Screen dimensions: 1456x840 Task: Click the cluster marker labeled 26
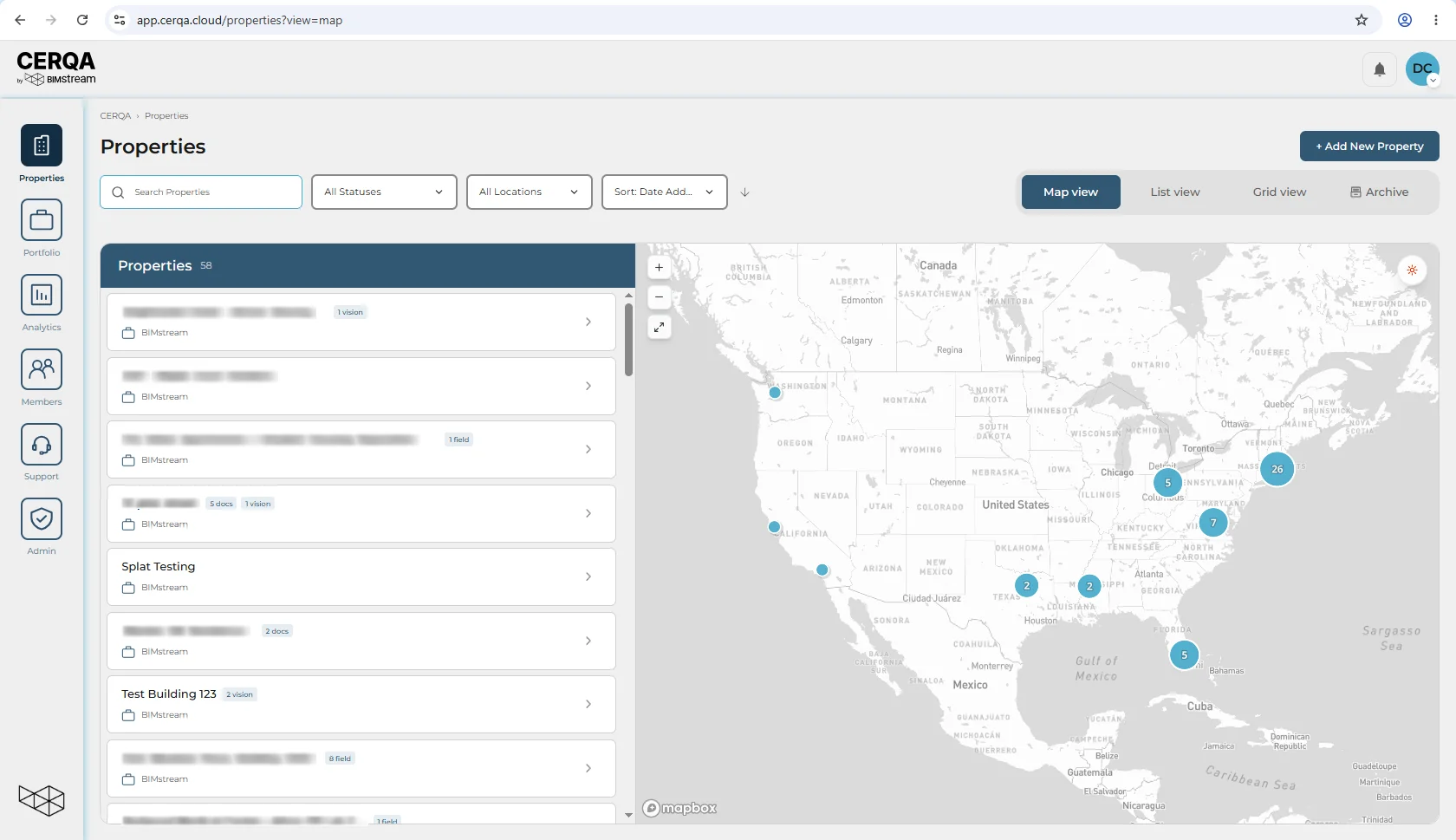click(1277, 469)
